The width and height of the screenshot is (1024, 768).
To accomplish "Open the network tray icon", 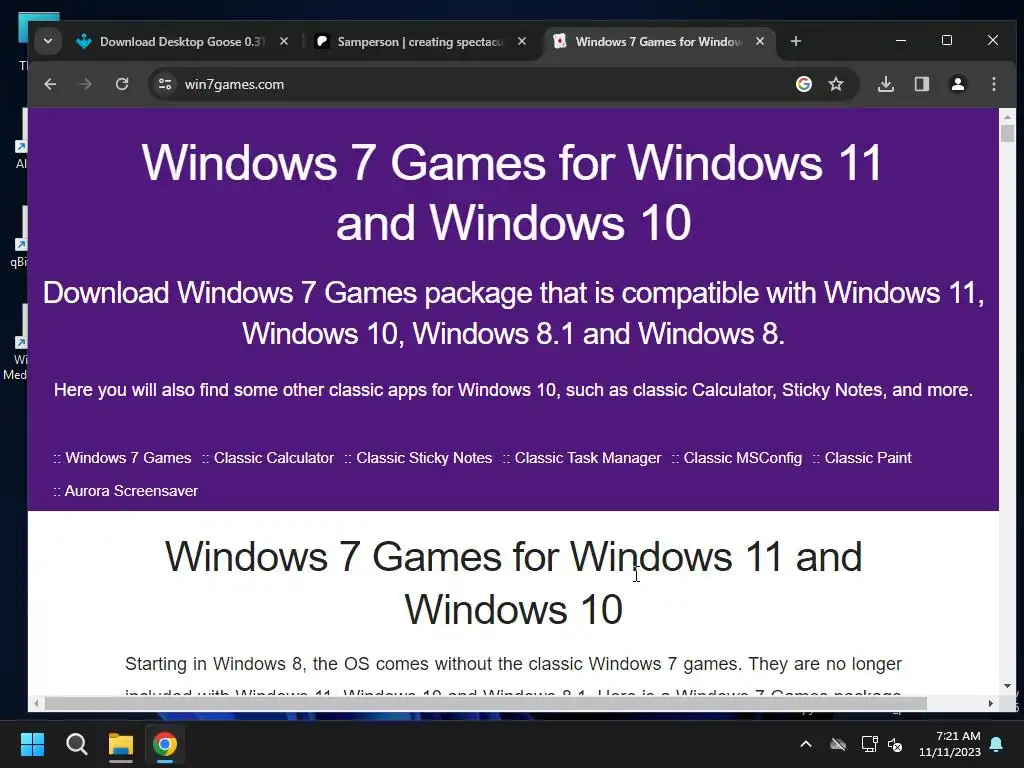I will (869, 744).
